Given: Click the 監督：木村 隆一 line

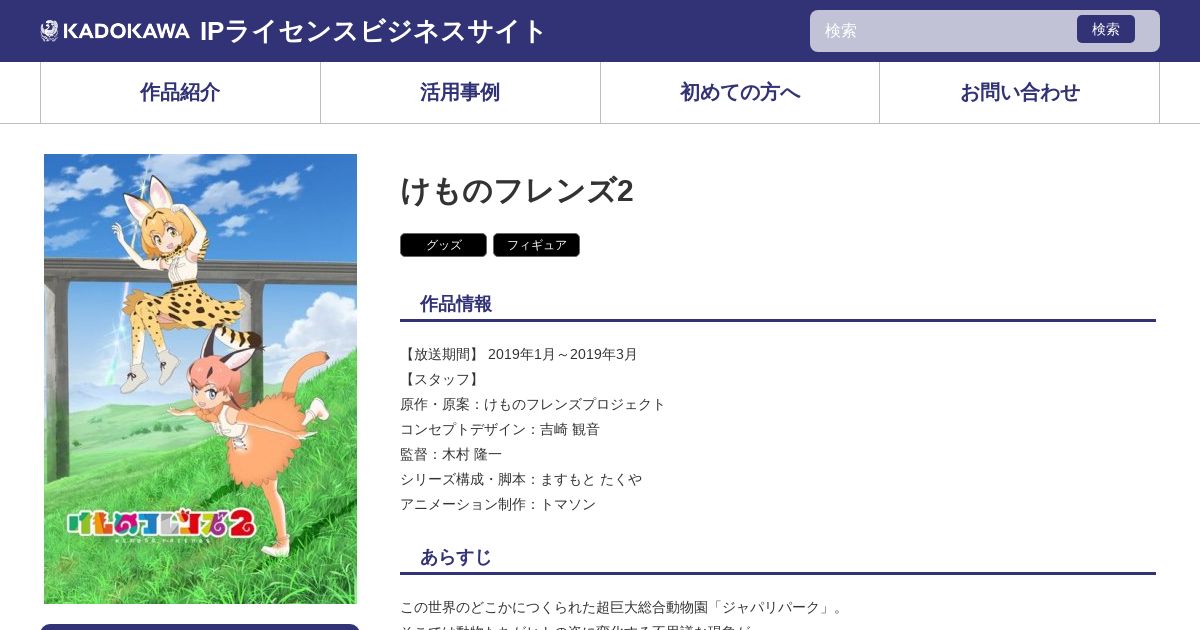Looking at the screenshot, I should (x=451, y=454).
